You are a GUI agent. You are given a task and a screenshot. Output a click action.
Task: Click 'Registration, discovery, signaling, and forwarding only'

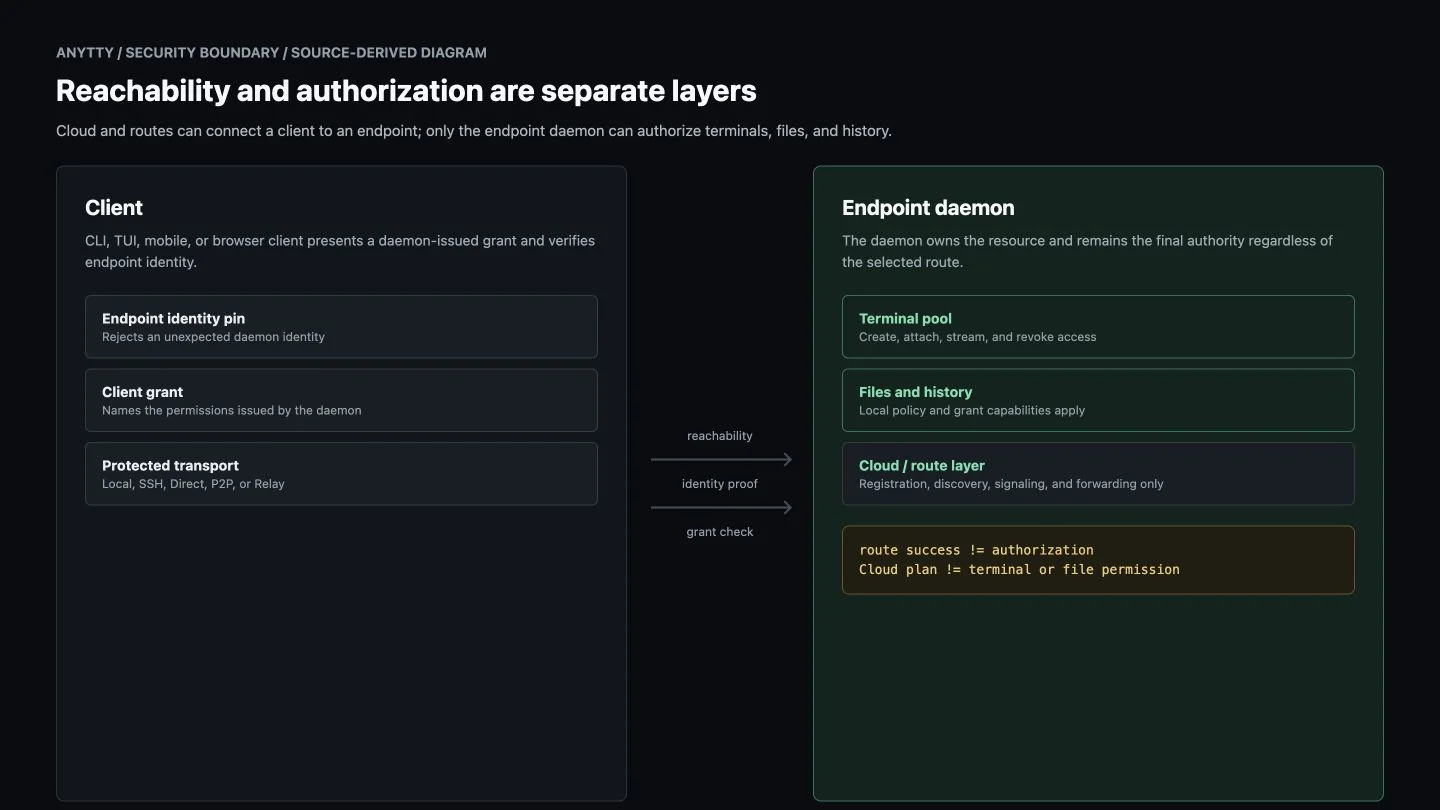click(x=1011, y=484)
